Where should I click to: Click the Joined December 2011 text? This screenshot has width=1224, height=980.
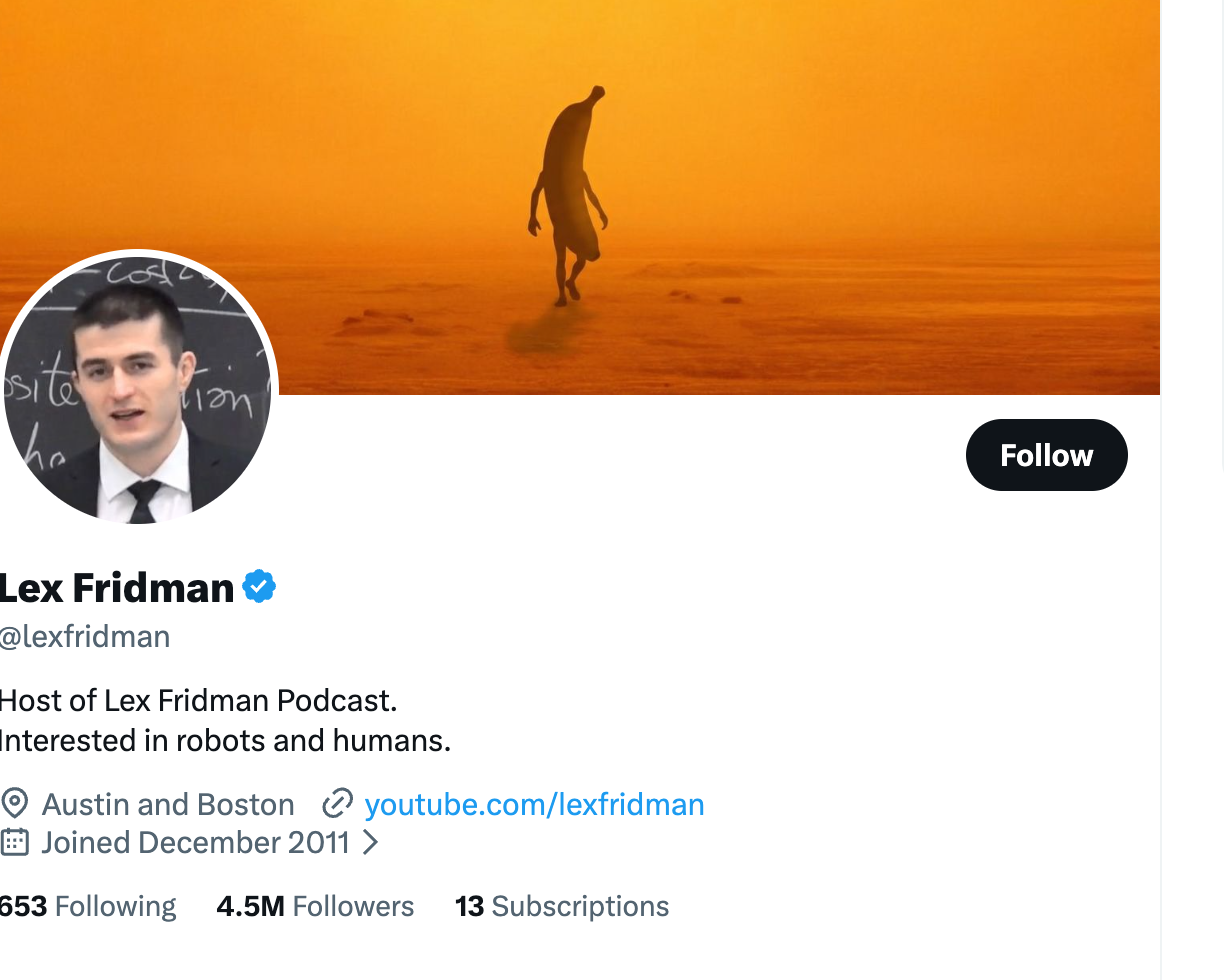(195, 842)
